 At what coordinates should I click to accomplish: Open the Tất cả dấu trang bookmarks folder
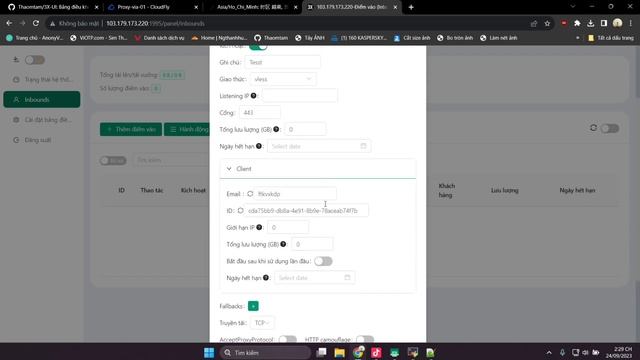611,38
